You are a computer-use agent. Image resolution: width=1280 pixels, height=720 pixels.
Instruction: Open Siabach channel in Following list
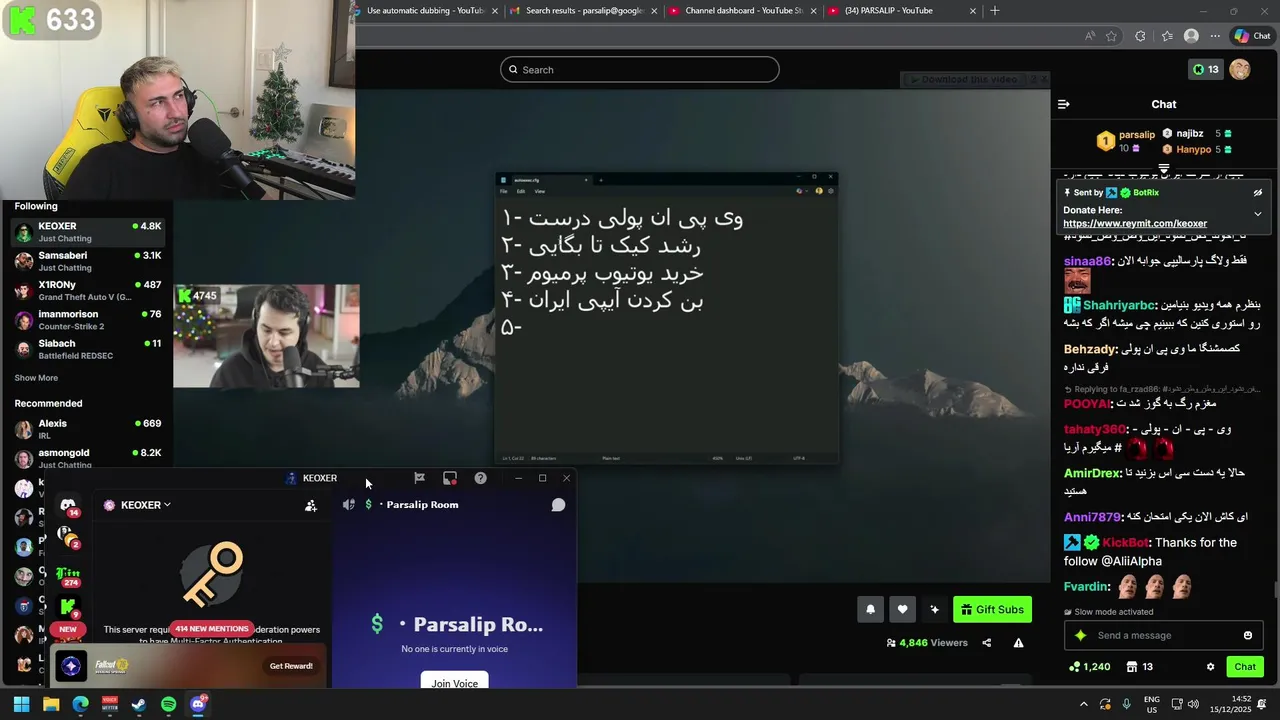88,349
